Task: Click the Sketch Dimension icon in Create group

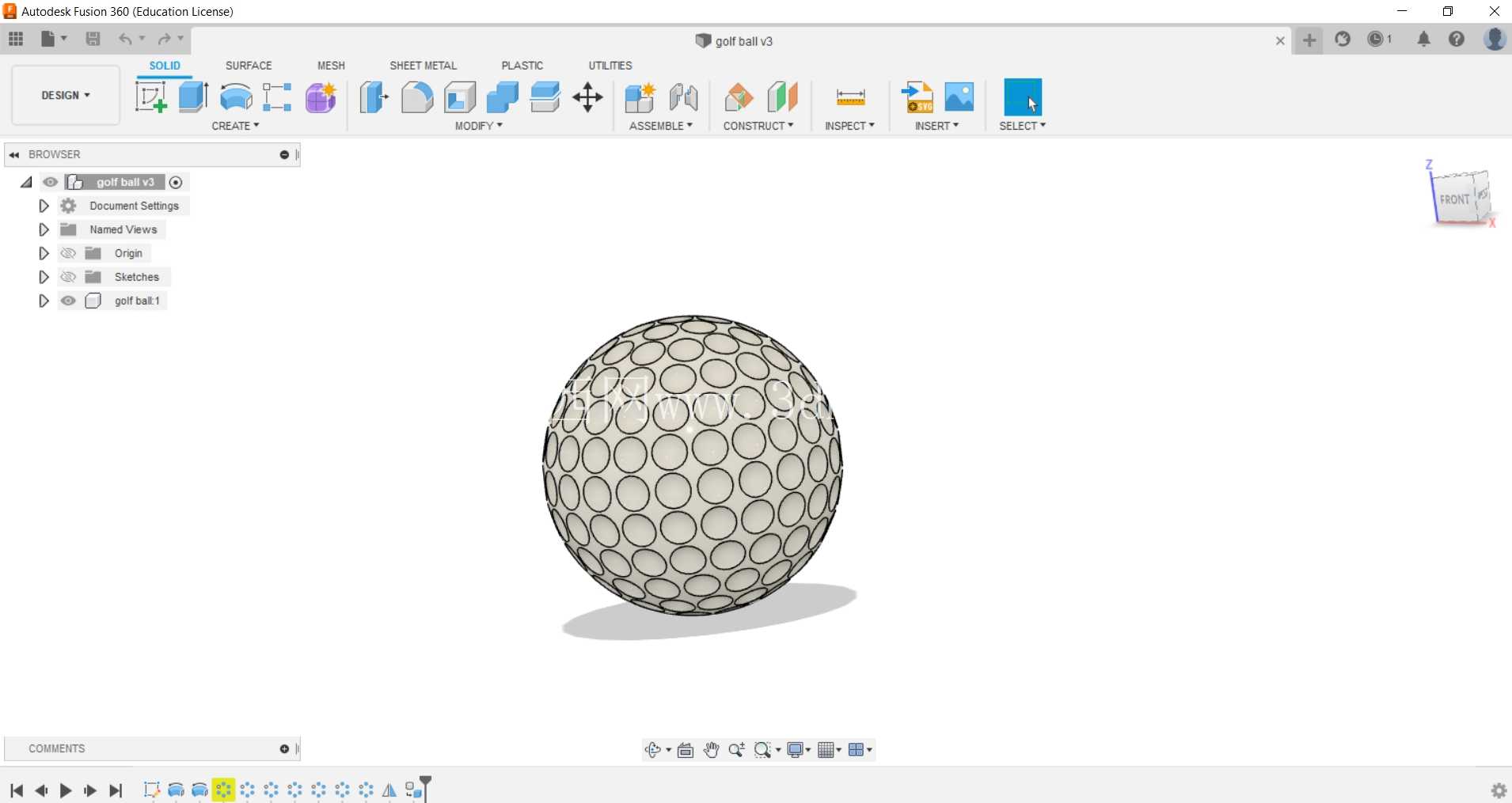Action: click(278, 97)
